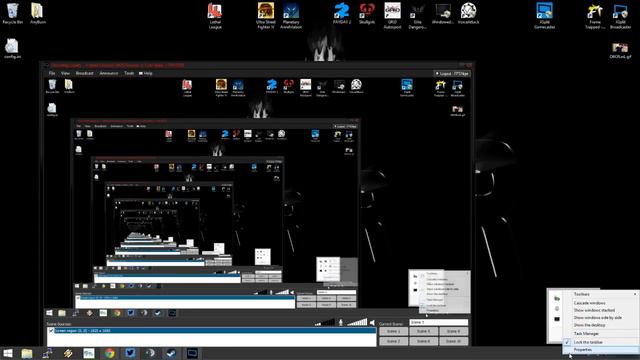Switch to Scene 9
This screenshot has height=360, width=640.
(453, 331)
